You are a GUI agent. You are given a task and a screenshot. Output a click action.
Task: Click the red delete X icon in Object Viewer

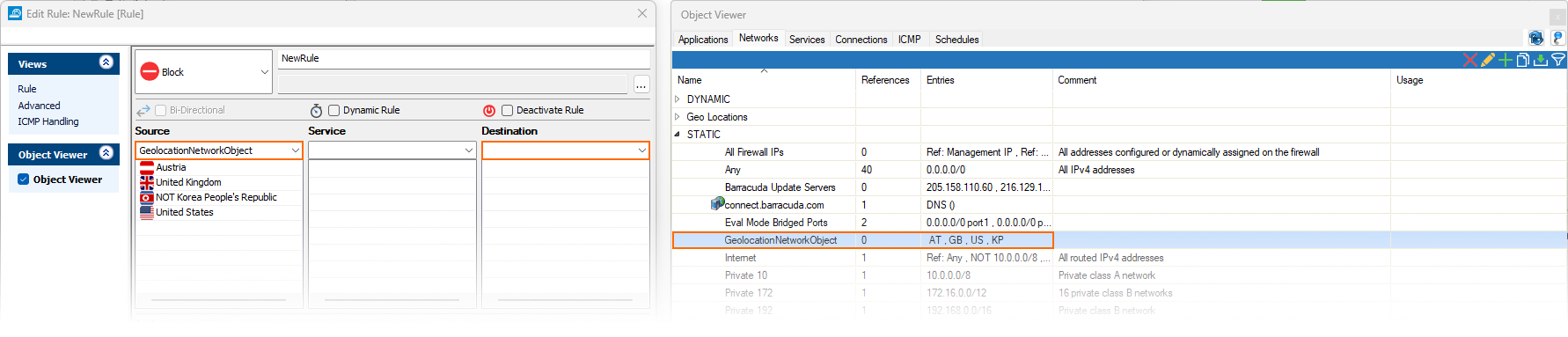point(1469,60)
